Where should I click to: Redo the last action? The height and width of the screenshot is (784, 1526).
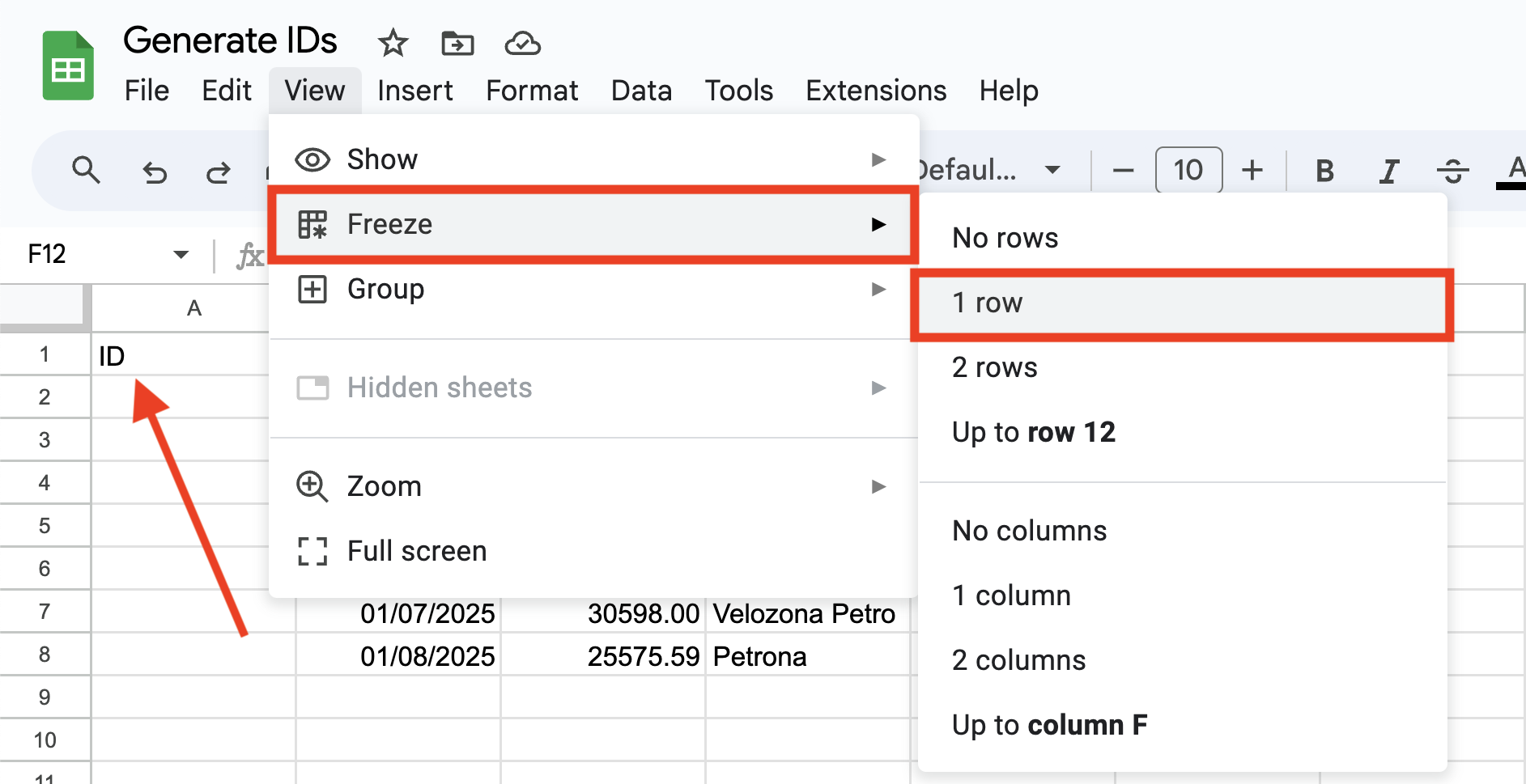click(218, 171)
